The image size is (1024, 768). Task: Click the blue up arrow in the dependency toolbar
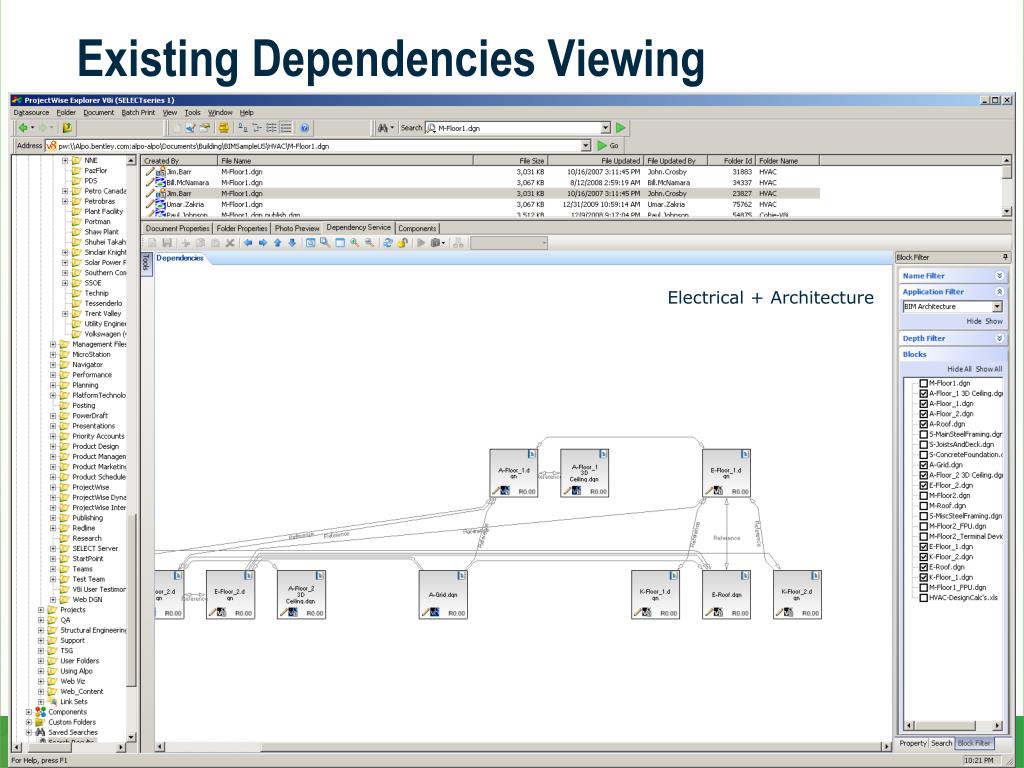pos(278,243)
